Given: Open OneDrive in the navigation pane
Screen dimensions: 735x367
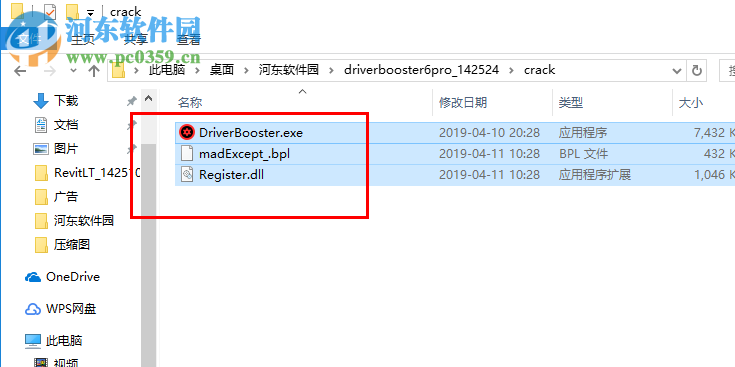Looking at the screenshot, I should pyautogui.click(x=73, y=277).
